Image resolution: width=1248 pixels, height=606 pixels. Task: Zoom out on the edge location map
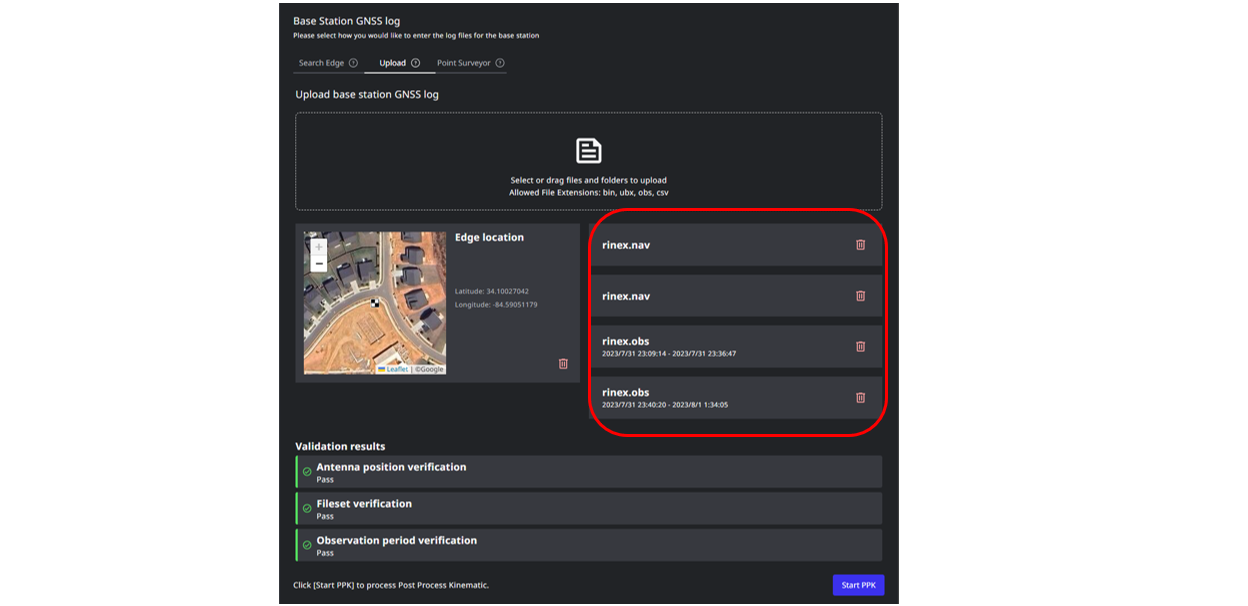click(x=319, y=263)
